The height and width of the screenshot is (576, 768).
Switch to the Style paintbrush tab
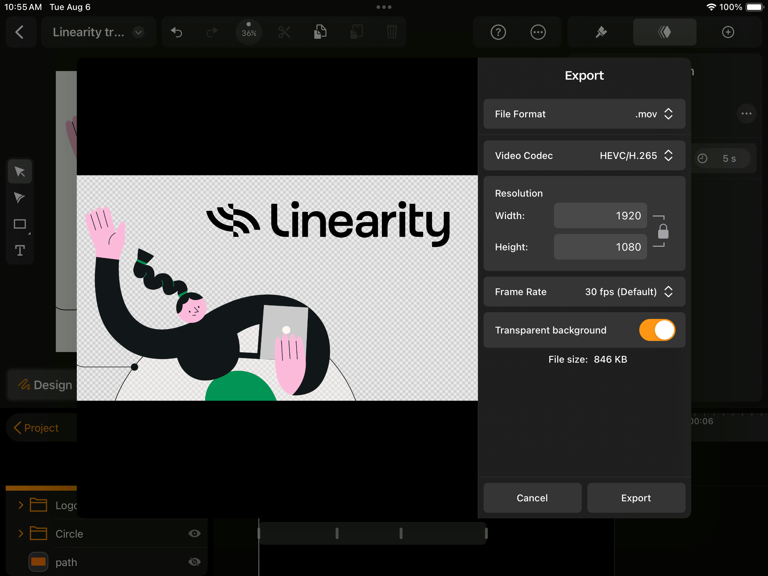[601, 32]
